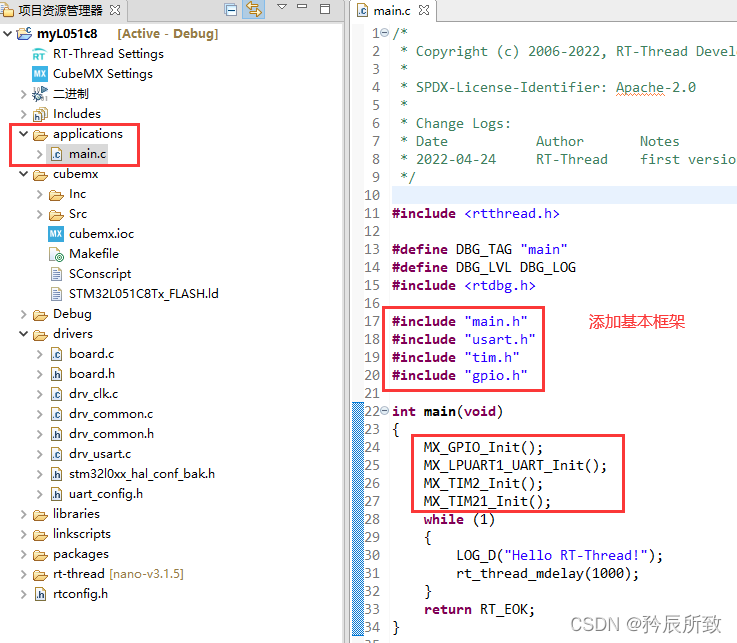Click the board.h header icon
737x643 pixels.
56,374
